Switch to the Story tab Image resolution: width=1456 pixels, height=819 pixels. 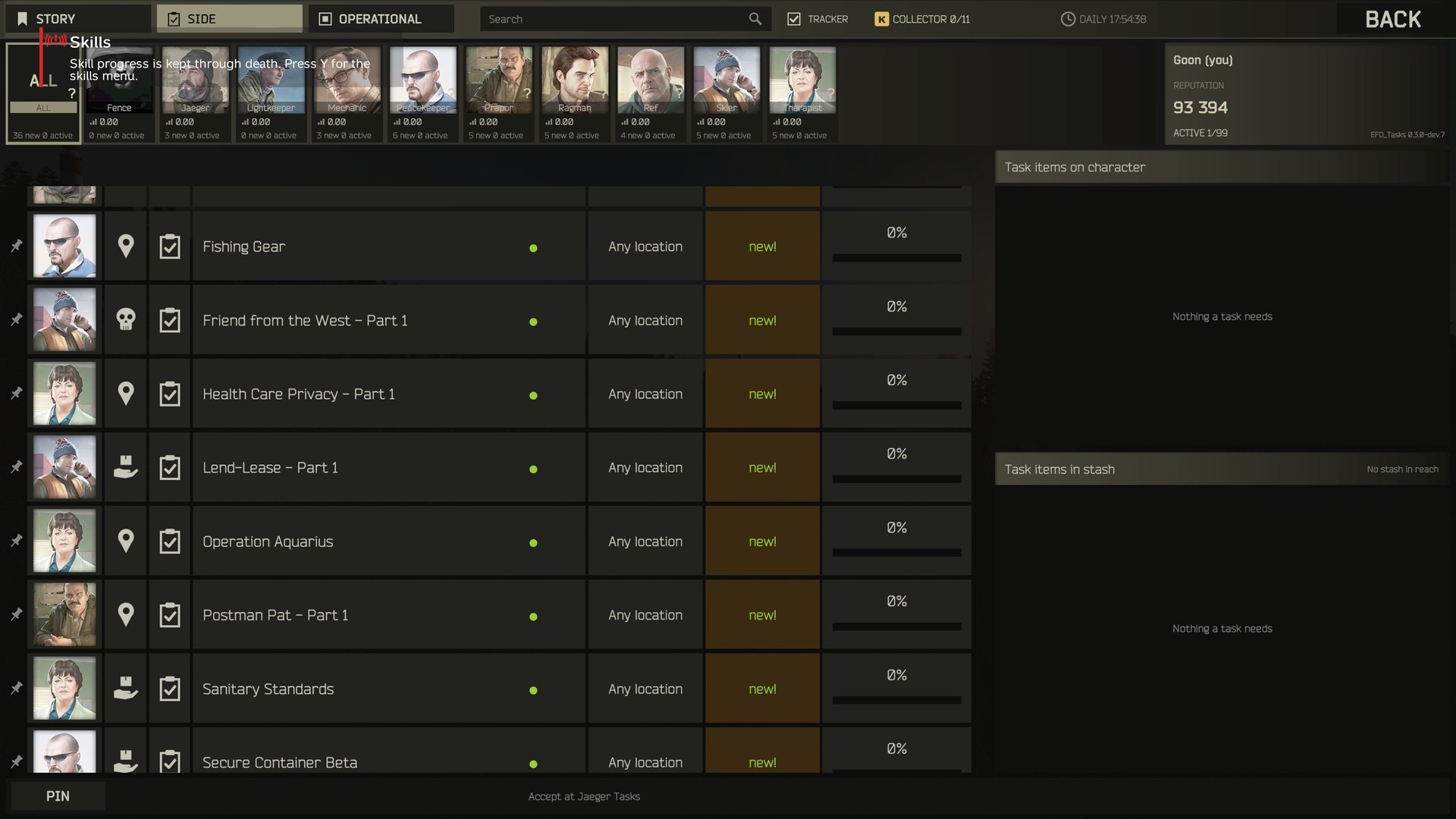[79, 18]
